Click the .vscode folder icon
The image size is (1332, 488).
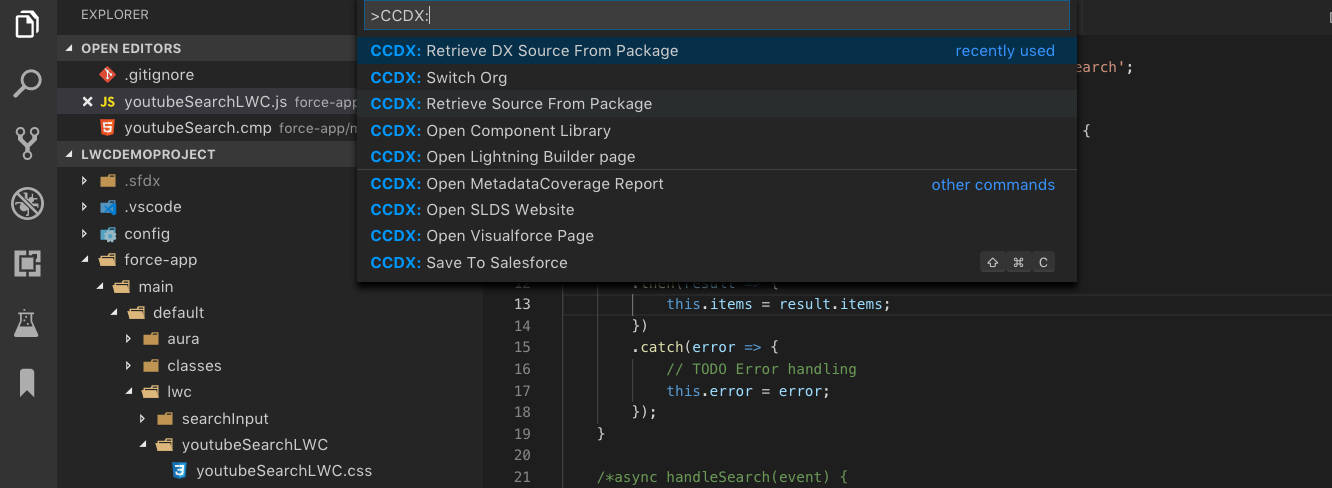107,207
